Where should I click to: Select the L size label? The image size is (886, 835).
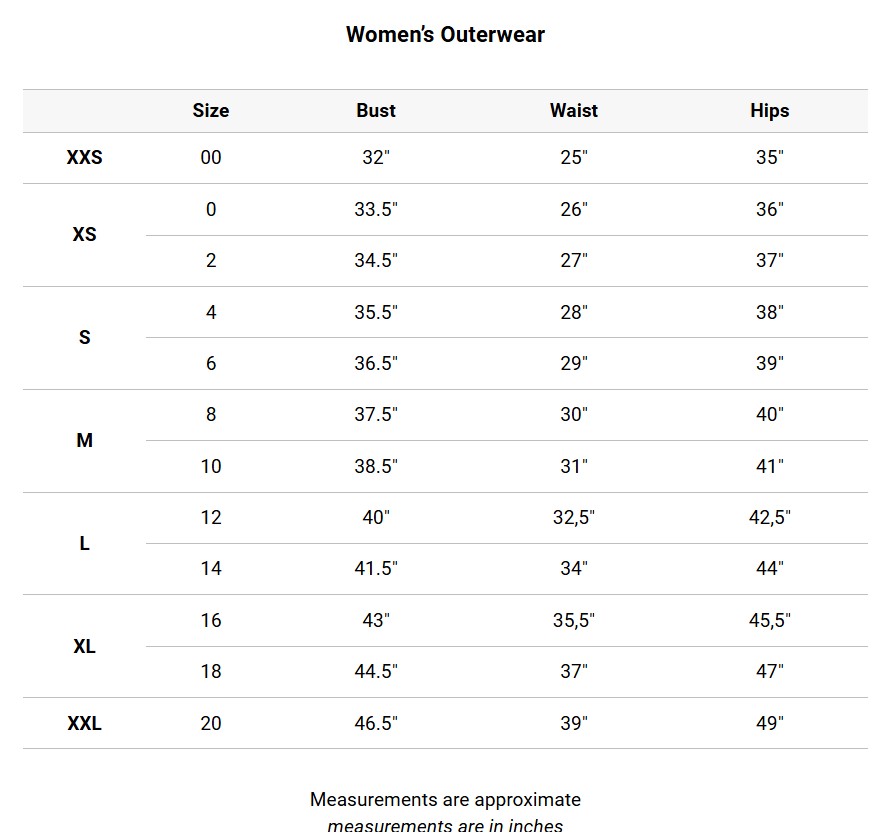[84, 544]
